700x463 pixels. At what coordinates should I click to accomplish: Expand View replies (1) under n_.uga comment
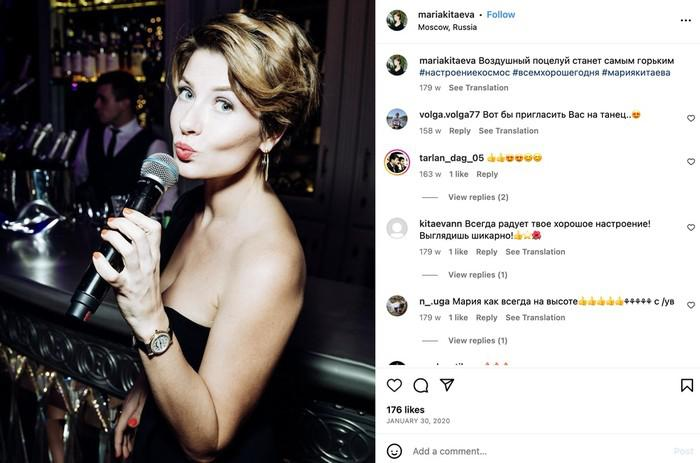click(478, 340)
